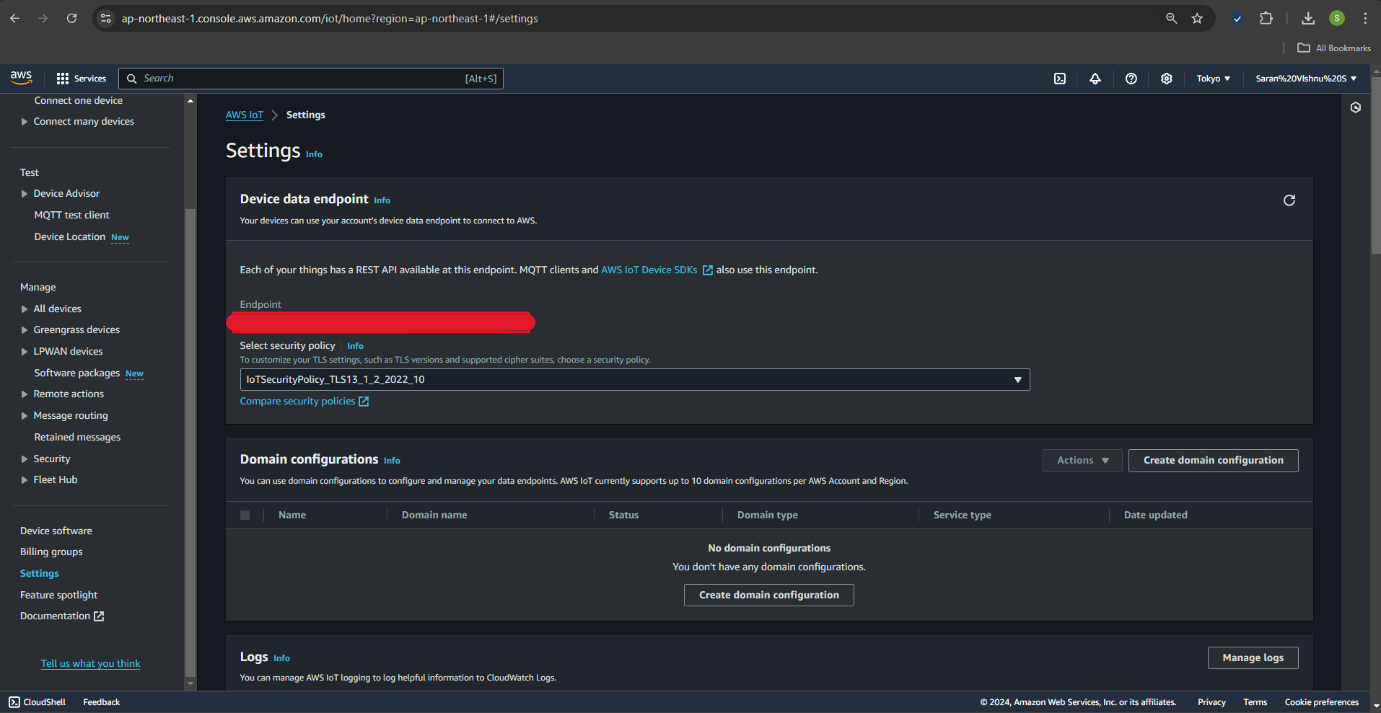The height and width of the screenshot is (713, 1381).
Task: Open Compare security policies link
Action: click(304, 401)
